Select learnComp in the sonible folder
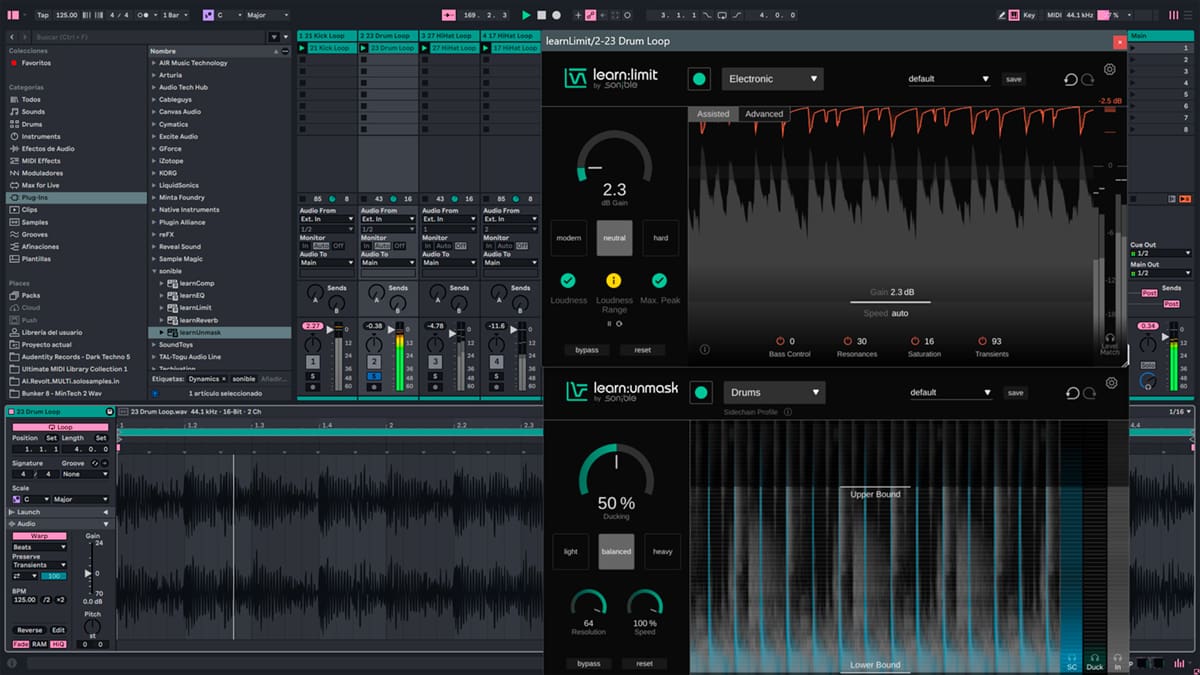1200x675 pixels. click(x=196, y=283)
